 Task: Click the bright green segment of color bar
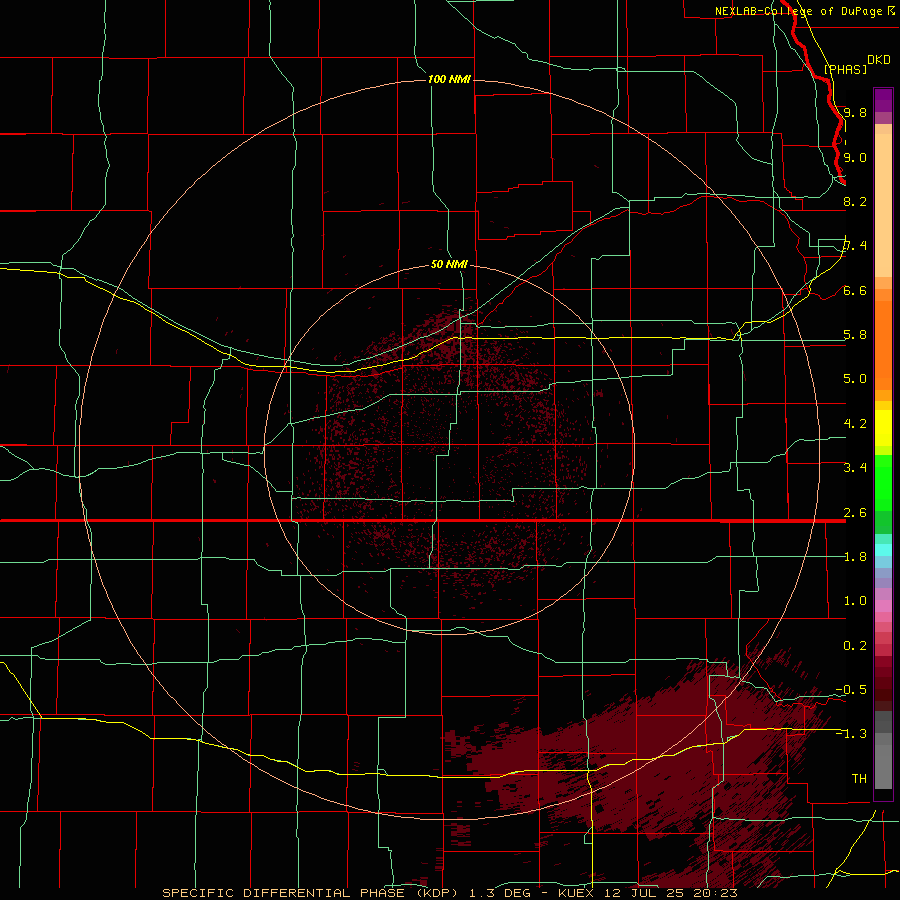pos(883,483)
